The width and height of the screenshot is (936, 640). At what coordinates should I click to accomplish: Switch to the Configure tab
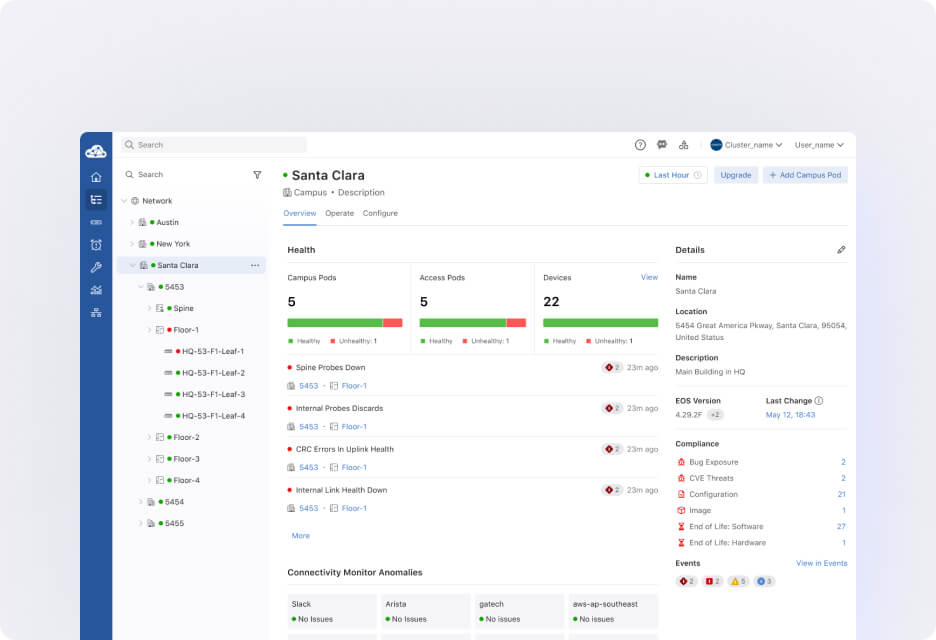click(x=380, y=213)
